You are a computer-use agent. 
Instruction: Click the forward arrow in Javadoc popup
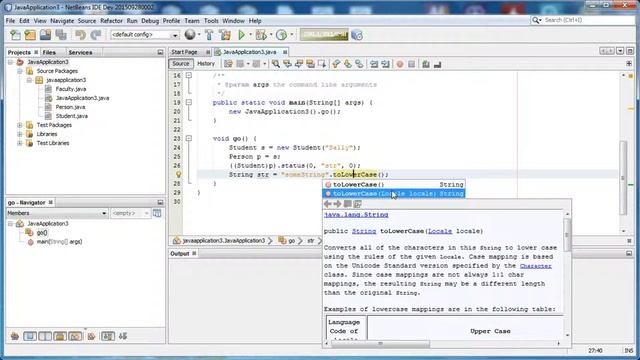(x=338, y=204)
